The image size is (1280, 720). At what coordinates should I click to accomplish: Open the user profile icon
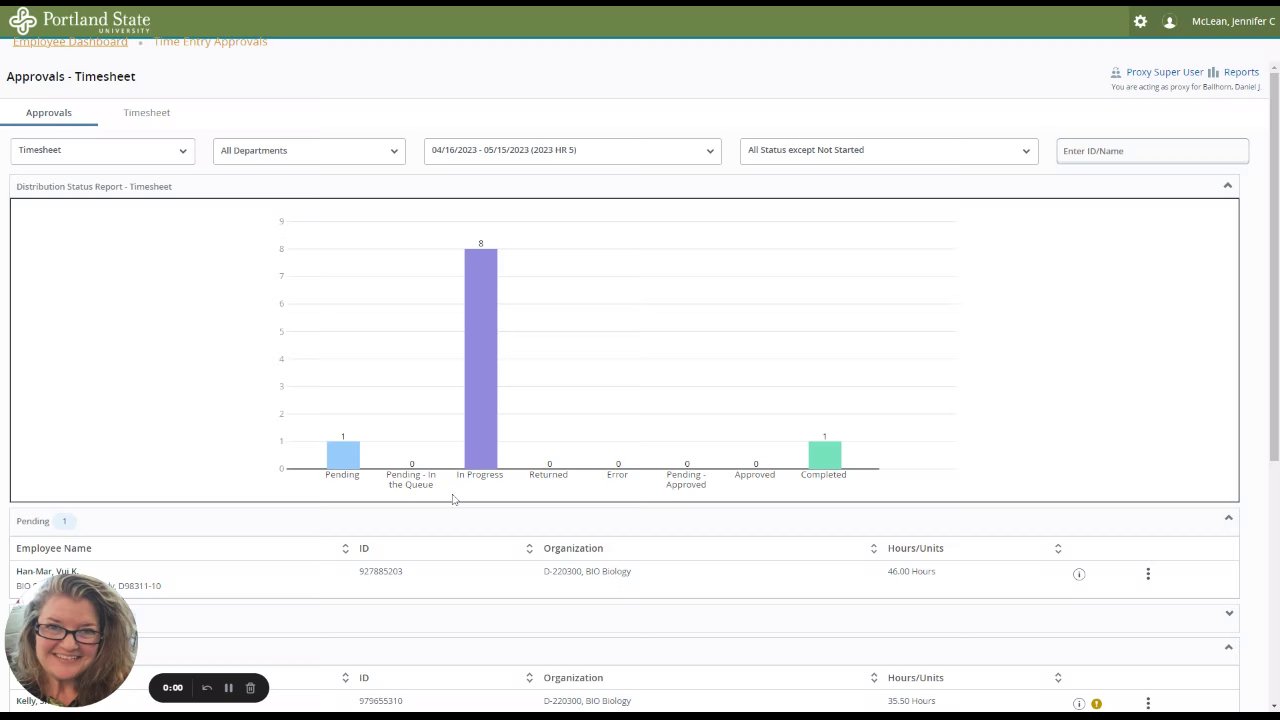click(x=1169, y=21)
